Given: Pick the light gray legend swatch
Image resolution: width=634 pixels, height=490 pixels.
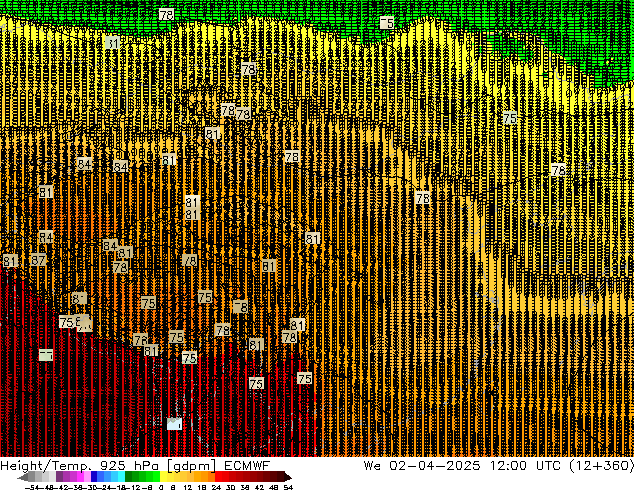Looking at the screenshot, I should pyautogui.click(x=52, y=476).
